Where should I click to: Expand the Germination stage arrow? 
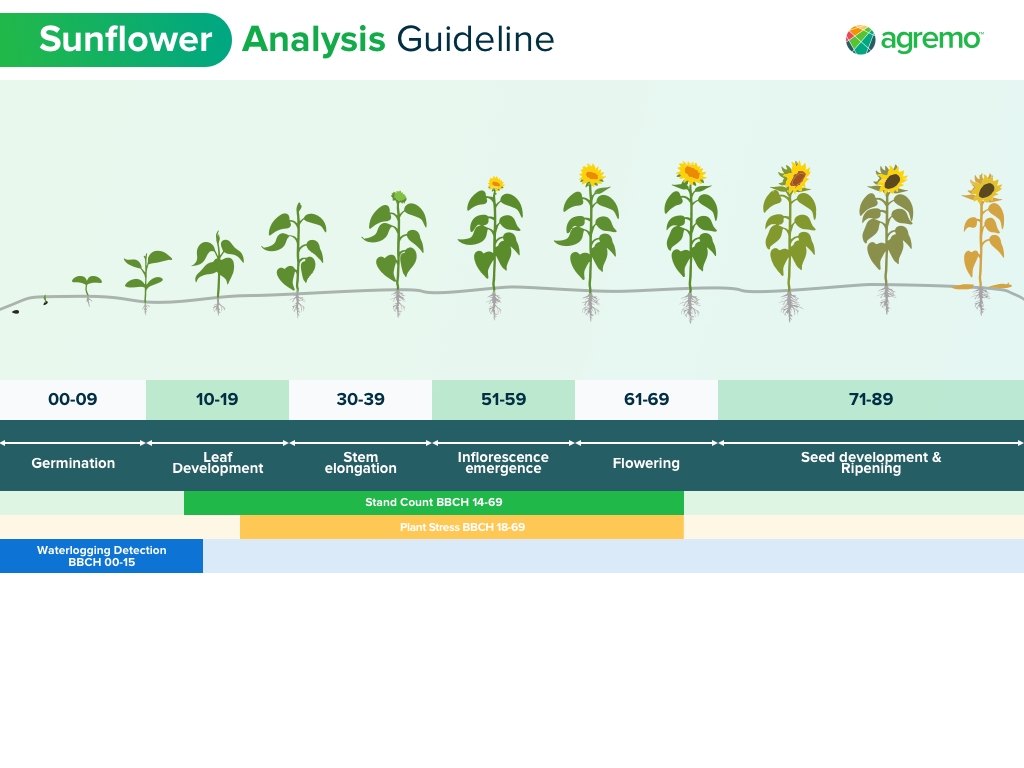click(x=72, y=441)
